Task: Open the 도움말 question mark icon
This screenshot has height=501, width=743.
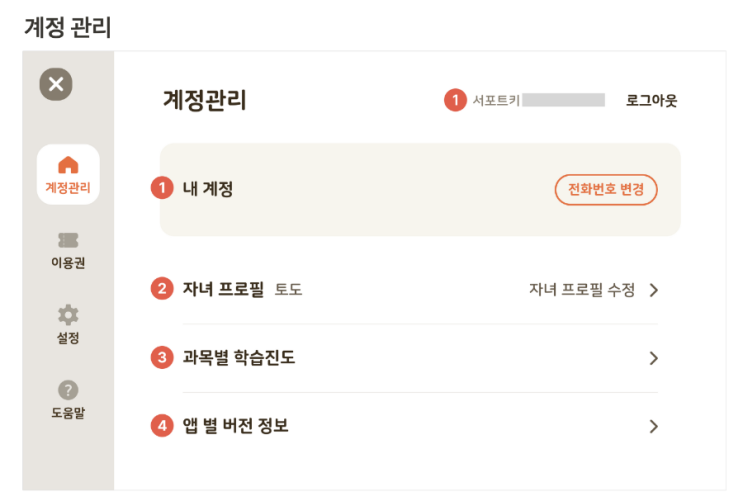Action: 68,390
